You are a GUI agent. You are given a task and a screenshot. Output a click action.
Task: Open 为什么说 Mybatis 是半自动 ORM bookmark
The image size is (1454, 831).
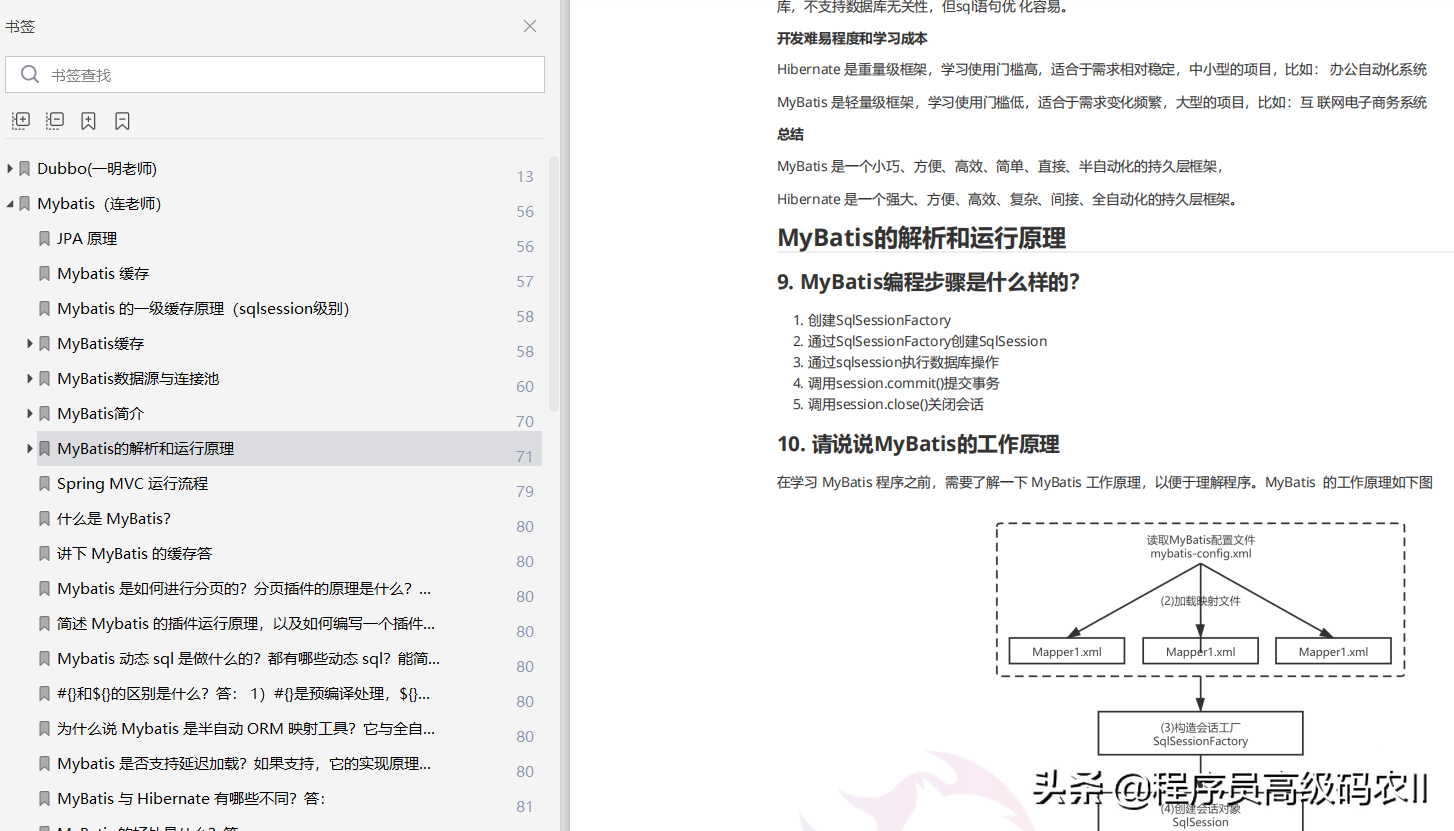246,729
